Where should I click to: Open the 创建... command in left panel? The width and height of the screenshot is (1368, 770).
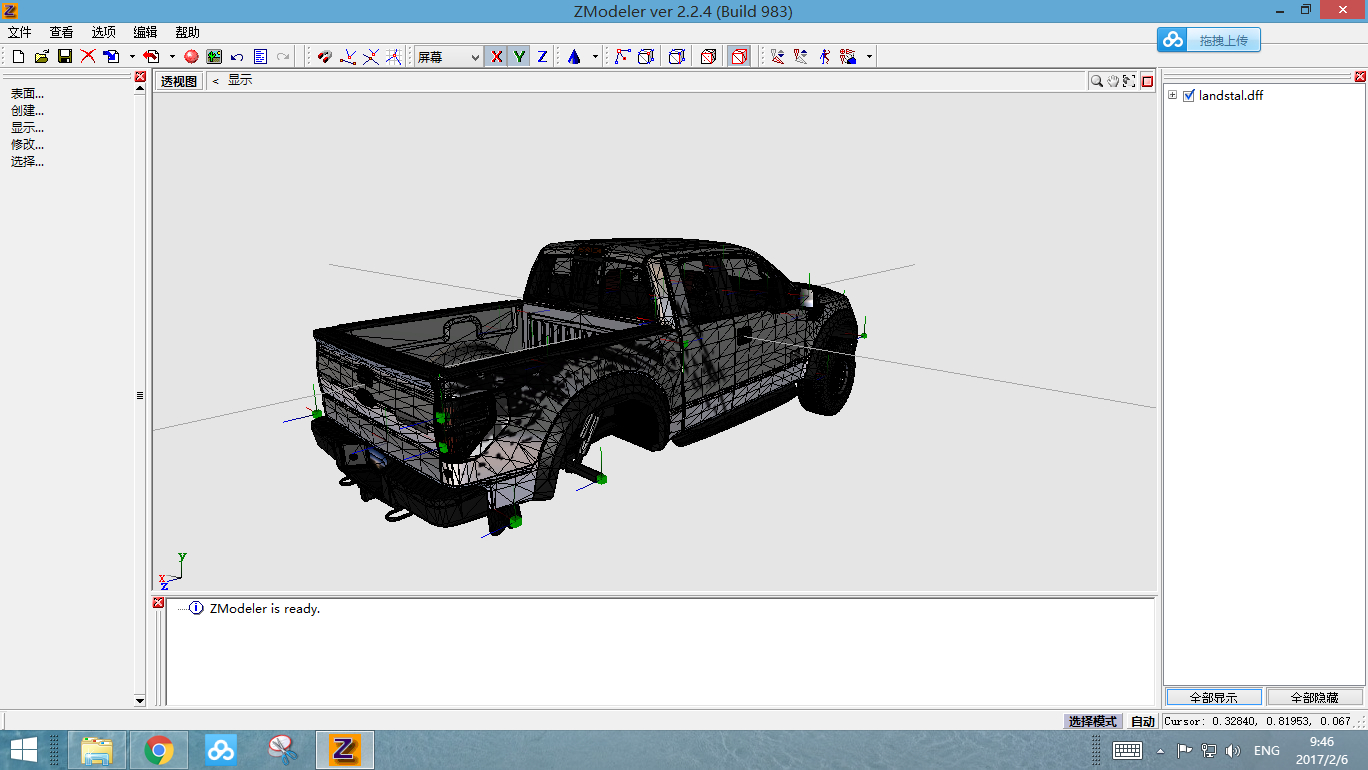coord(27,111)
